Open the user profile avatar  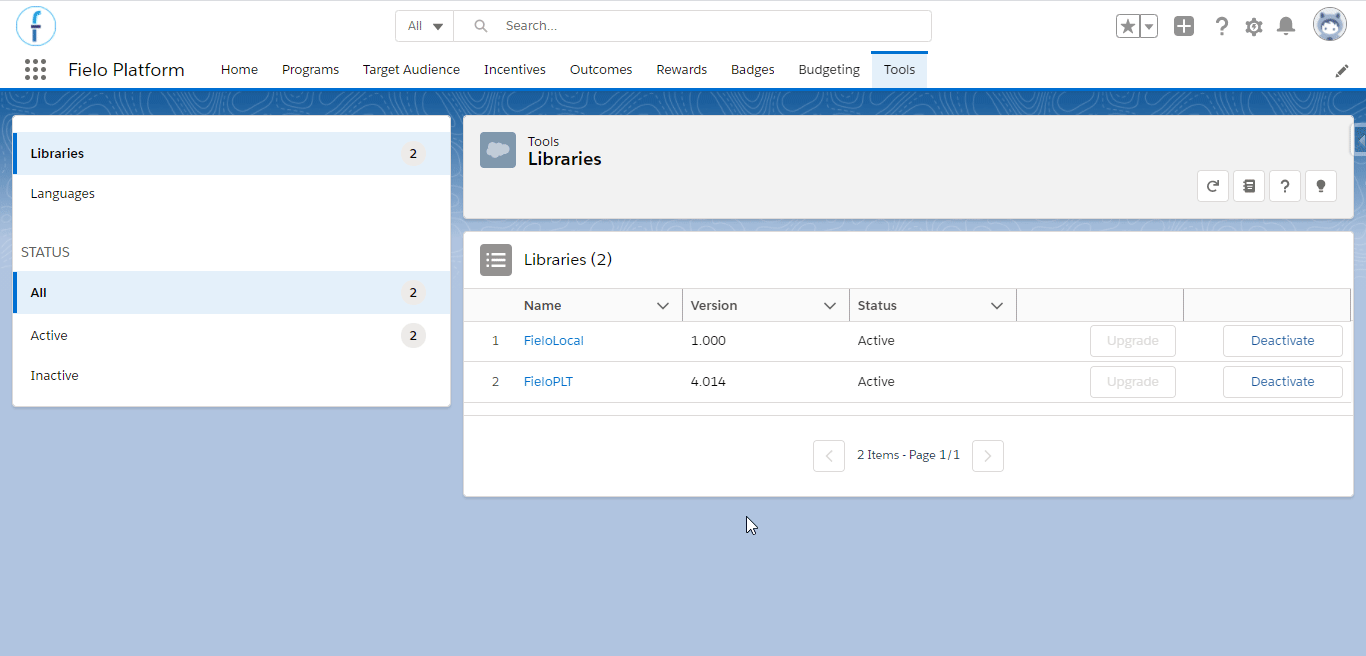[1330, 25]
